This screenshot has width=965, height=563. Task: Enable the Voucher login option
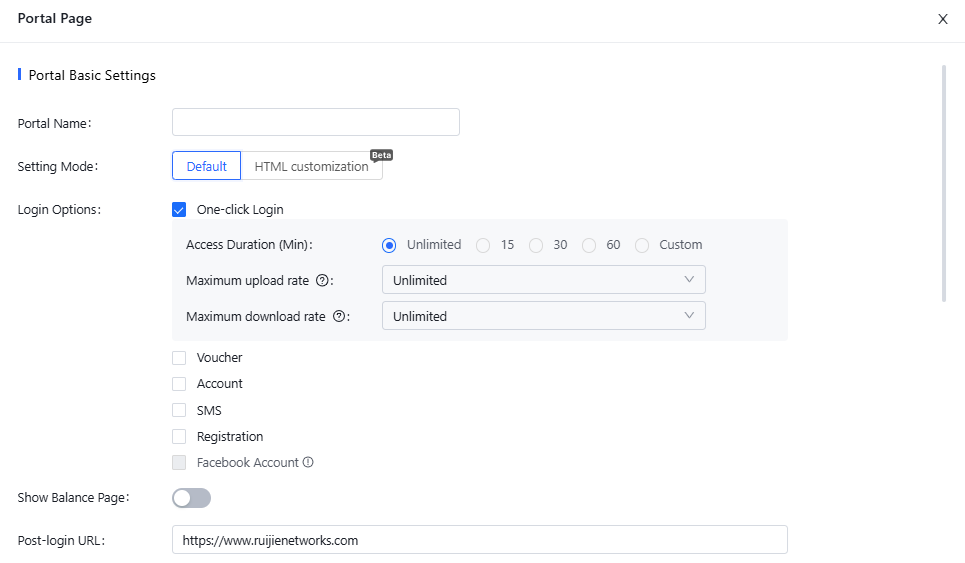[x=179, y=358]
